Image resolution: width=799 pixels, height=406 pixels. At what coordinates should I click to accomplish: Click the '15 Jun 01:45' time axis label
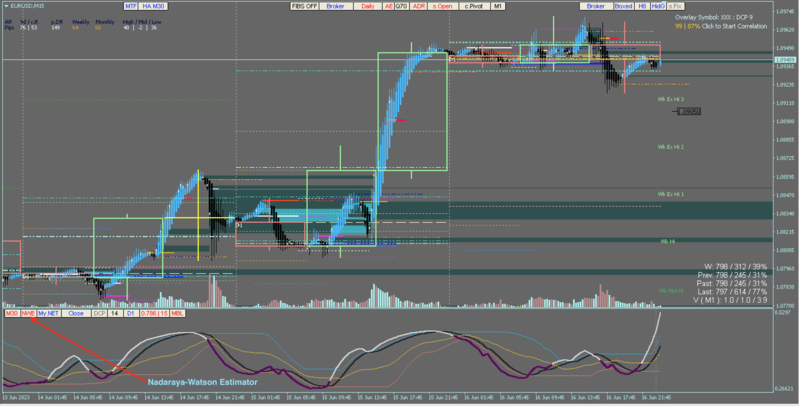265,397
